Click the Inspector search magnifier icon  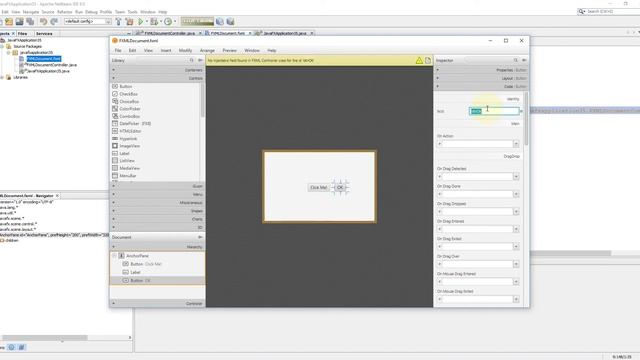[516, 60]
